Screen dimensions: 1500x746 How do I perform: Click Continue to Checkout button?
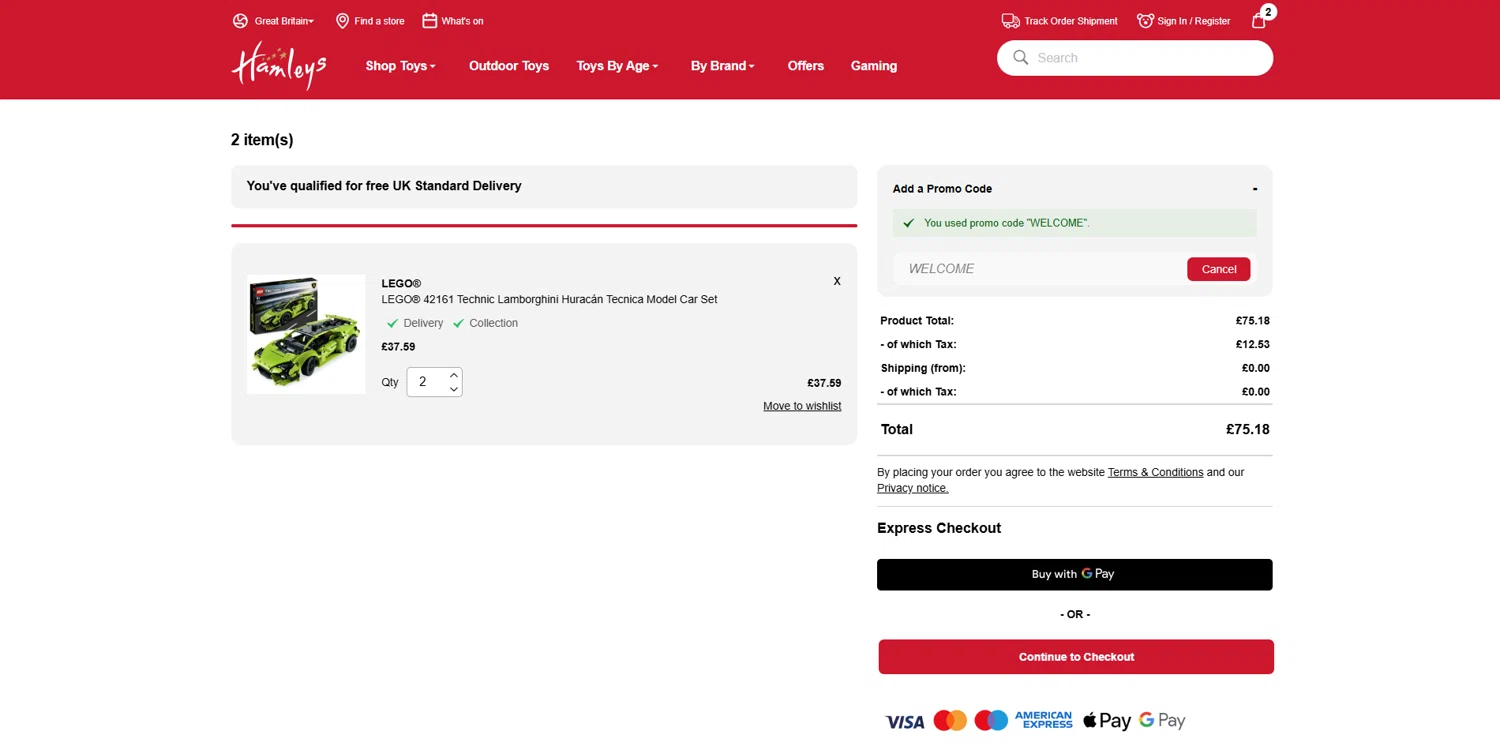(x=1076, y=657)
